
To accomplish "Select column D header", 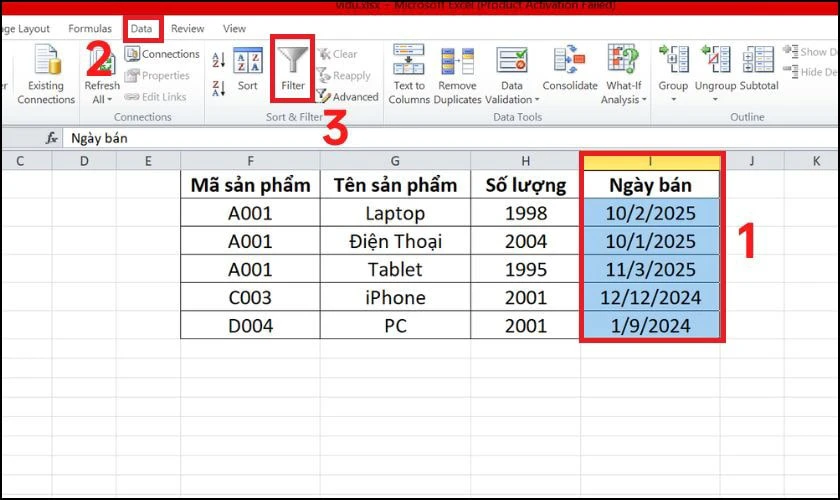I will 84,161.
